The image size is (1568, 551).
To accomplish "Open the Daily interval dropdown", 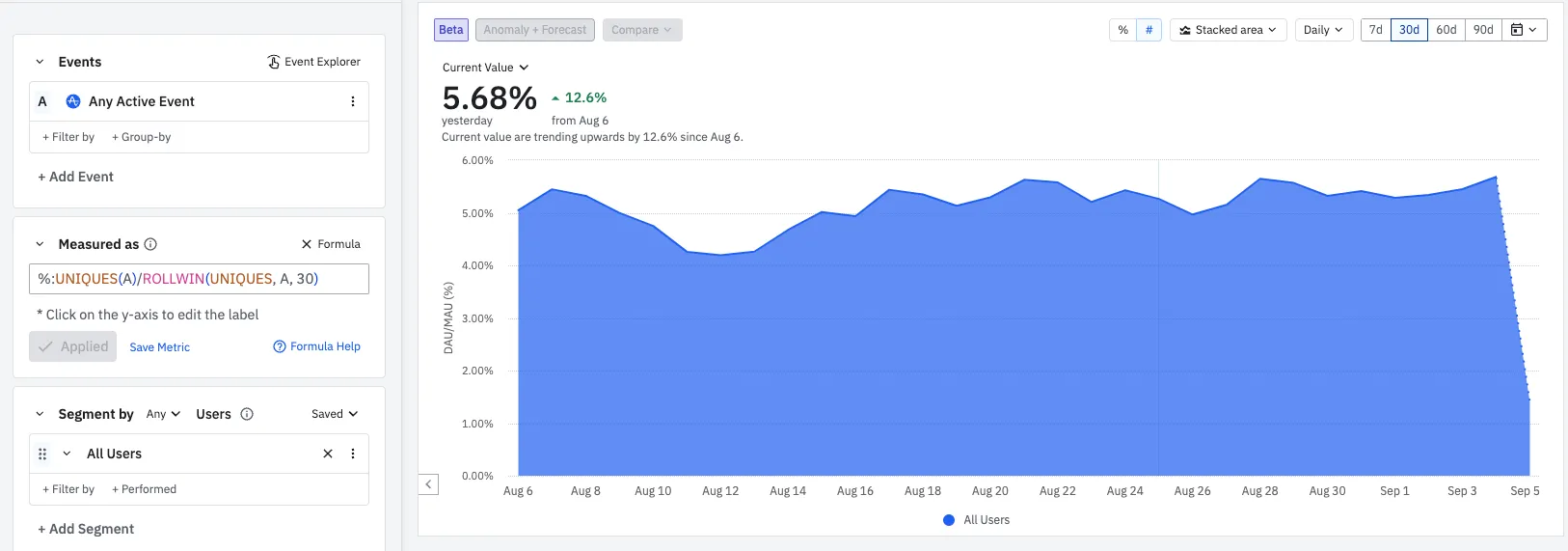I will click(1324, 30).
